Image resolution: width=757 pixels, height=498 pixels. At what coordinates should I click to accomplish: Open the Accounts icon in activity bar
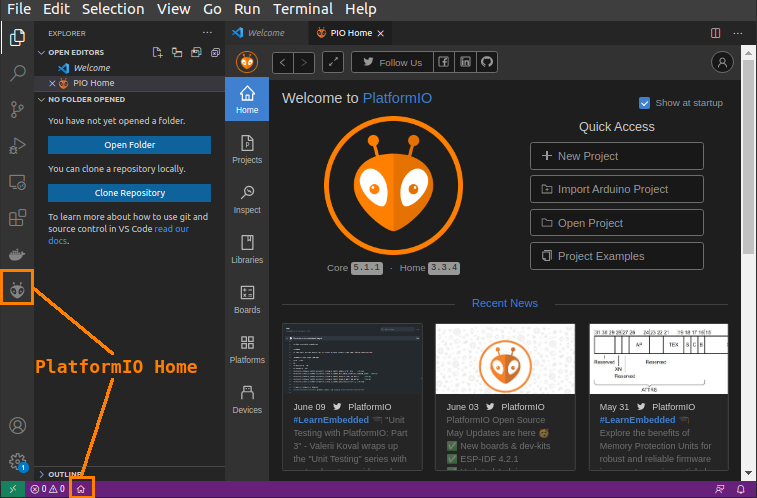pyautogui.click(x=17, y=426)
